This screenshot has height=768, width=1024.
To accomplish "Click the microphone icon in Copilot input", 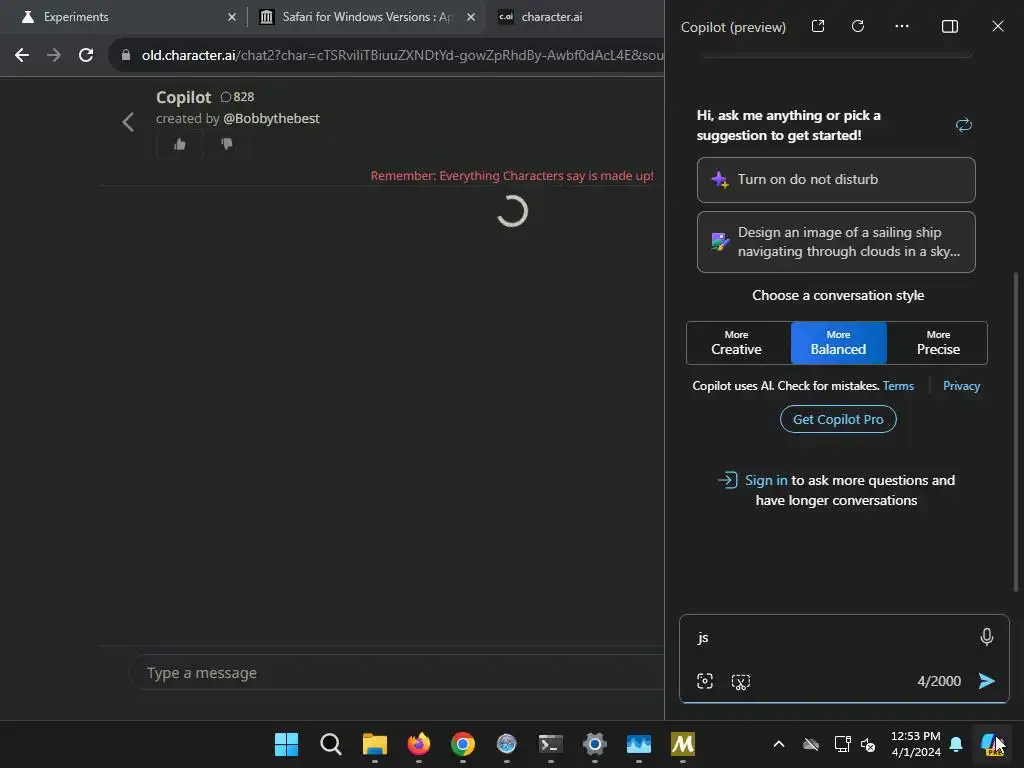I will coord(987,637).
